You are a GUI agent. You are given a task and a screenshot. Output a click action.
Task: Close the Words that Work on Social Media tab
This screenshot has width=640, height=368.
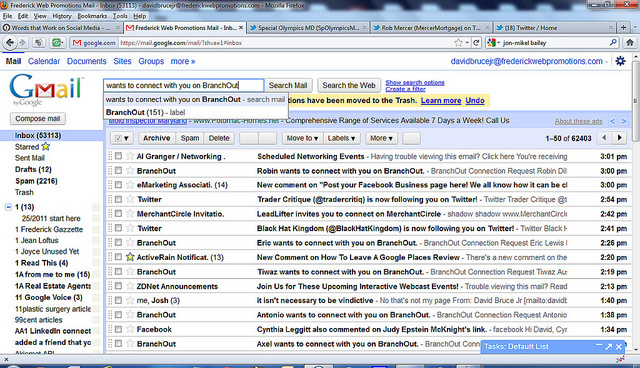118,28
